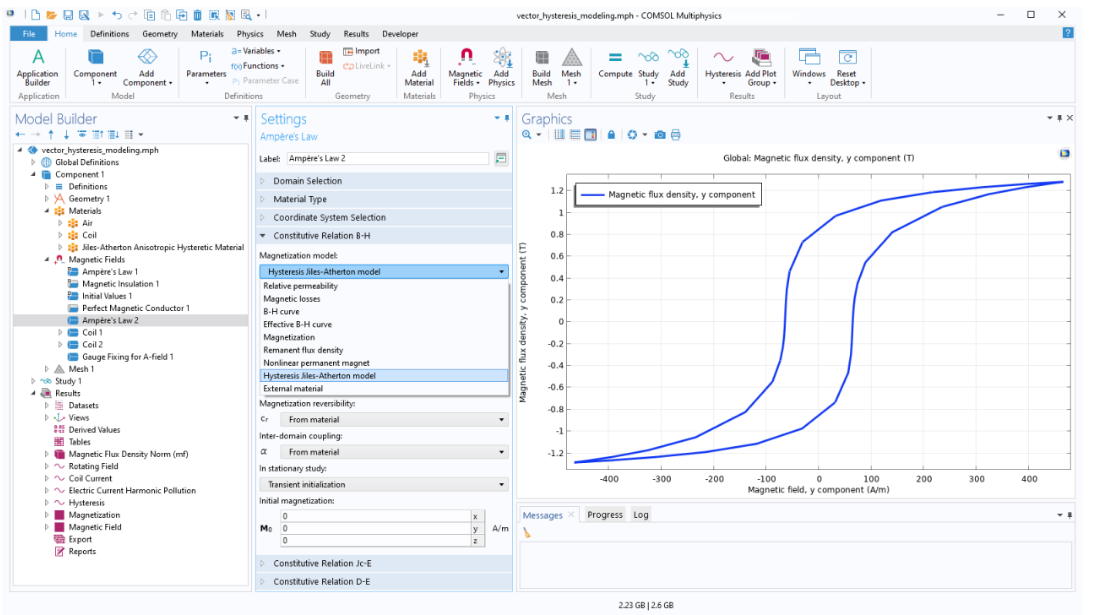Click the Save icon in quick access toolbar

coord(68,15)
